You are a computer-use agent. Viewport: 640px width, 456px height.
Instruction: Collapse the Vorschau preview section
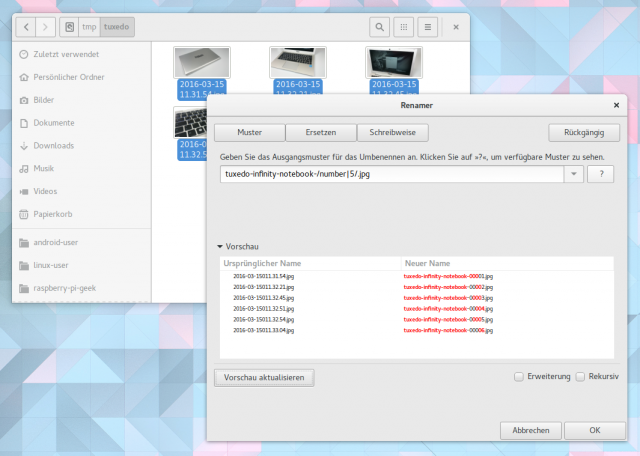[220, 246]
